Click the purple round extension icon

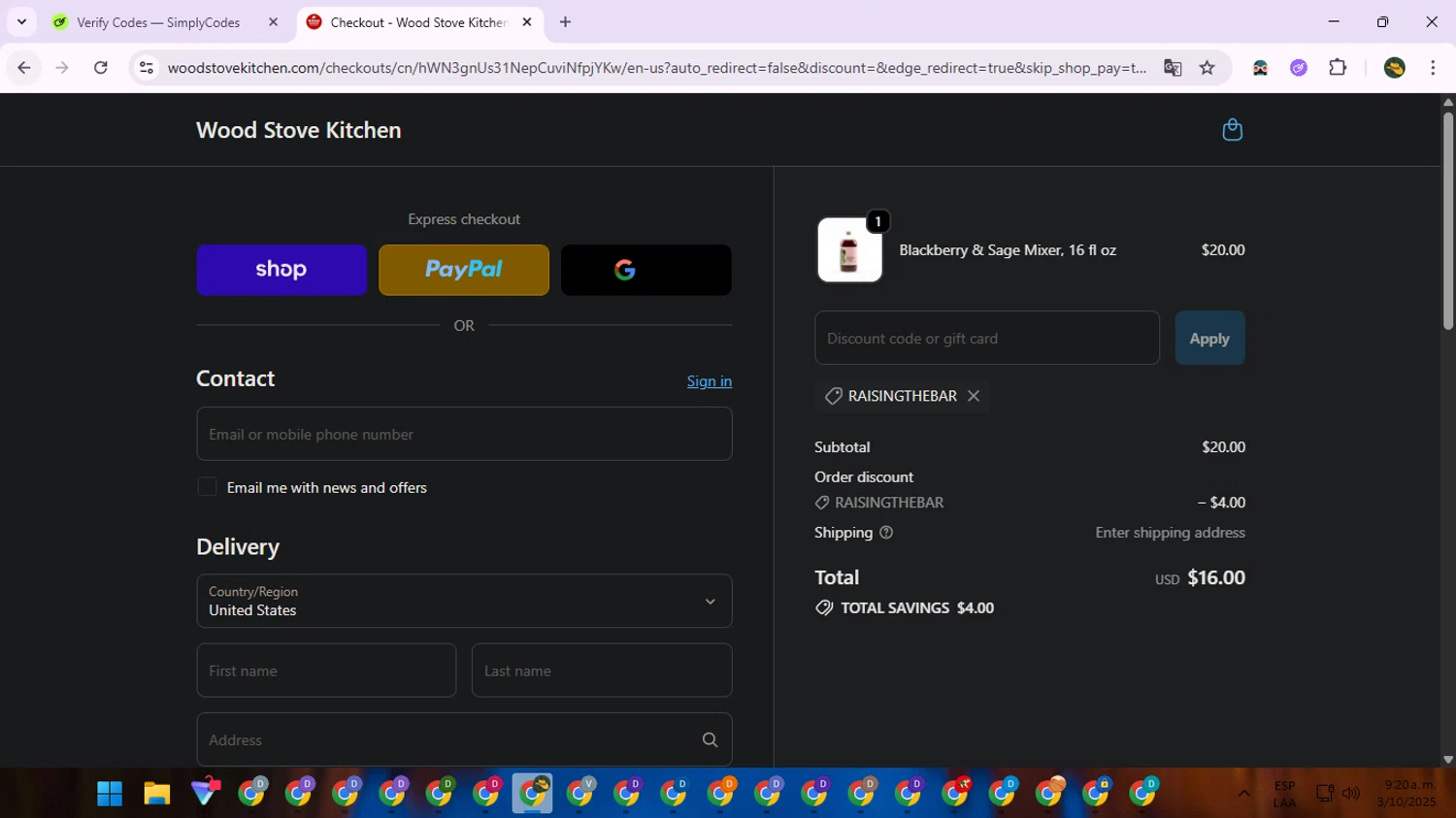pos(1299,68)
